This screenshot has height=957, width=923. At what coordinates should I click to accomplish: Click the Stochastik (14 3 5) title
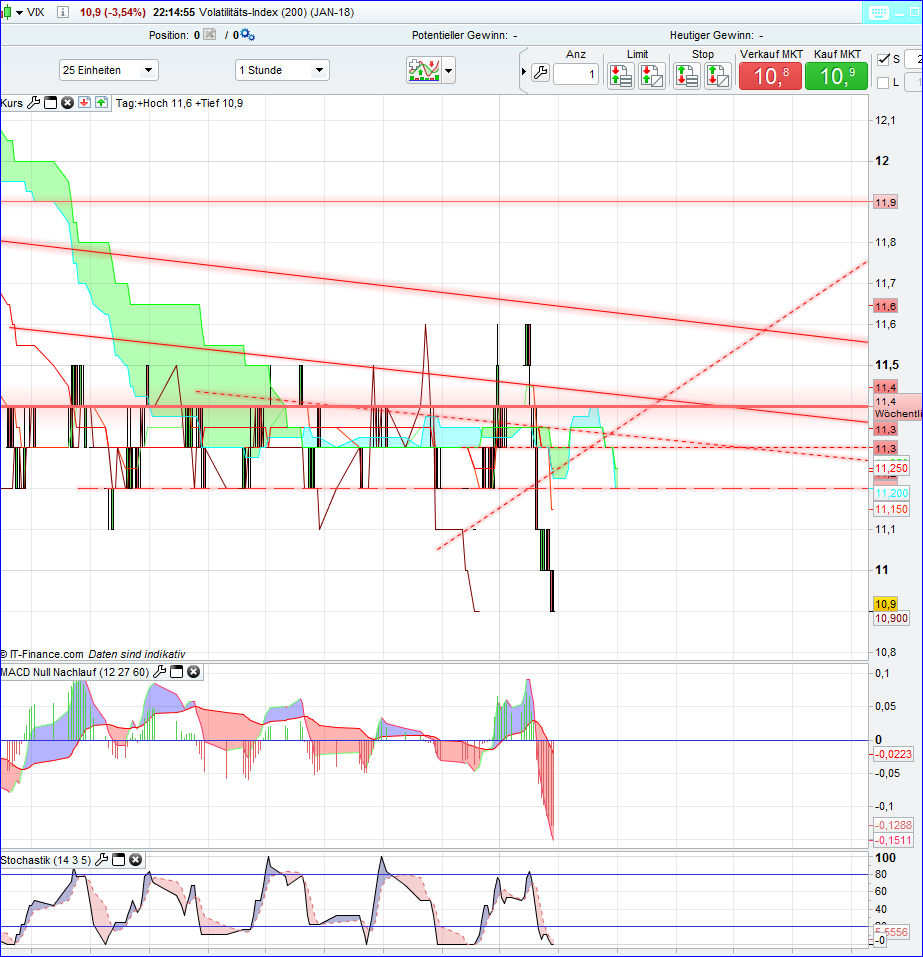[46, 860]
